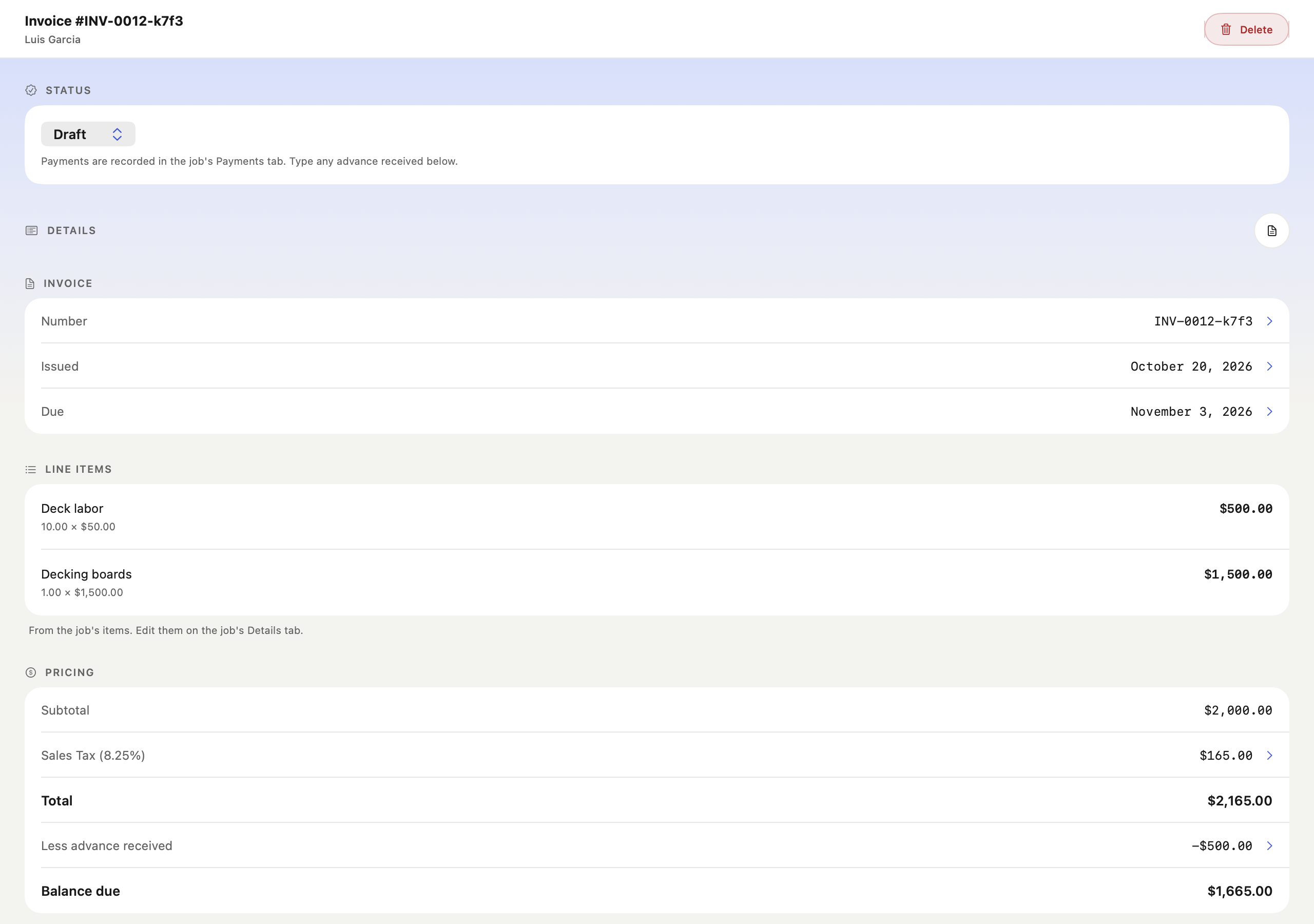Click the Pricing dollar-circle icon
This screenshot has width=1314, height=924.
31,672
